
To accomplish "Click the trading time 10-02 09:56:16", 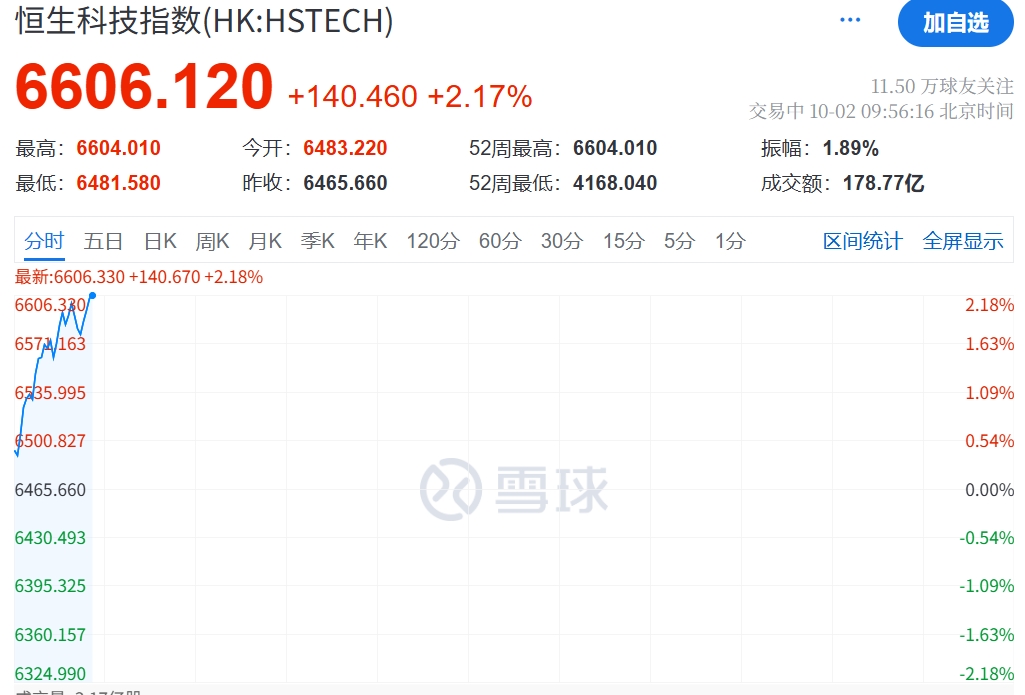I will point(871,111).
